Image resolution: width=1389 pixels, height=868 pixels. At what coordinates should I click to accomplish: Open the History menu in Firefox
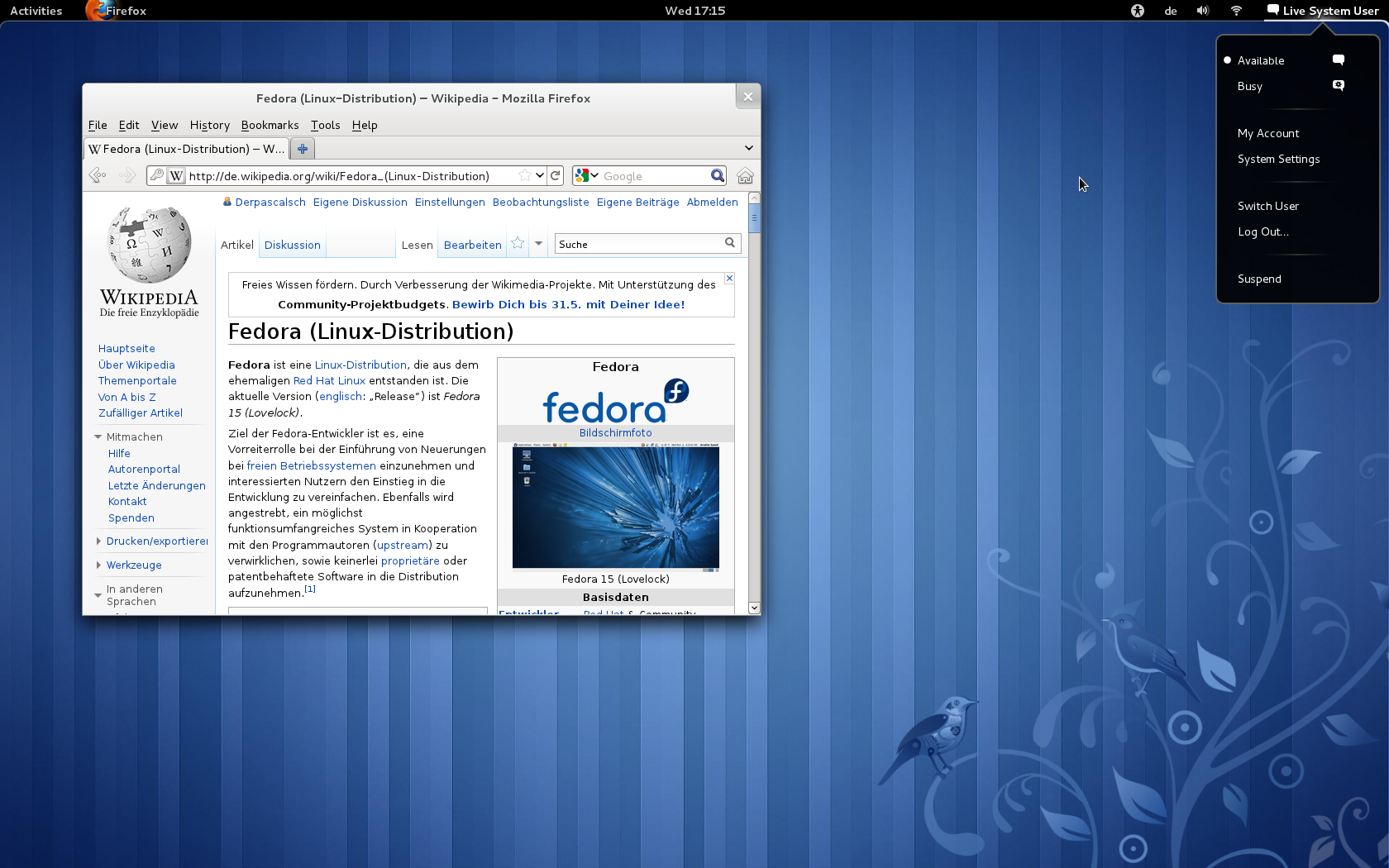click(x=209, y=125)
